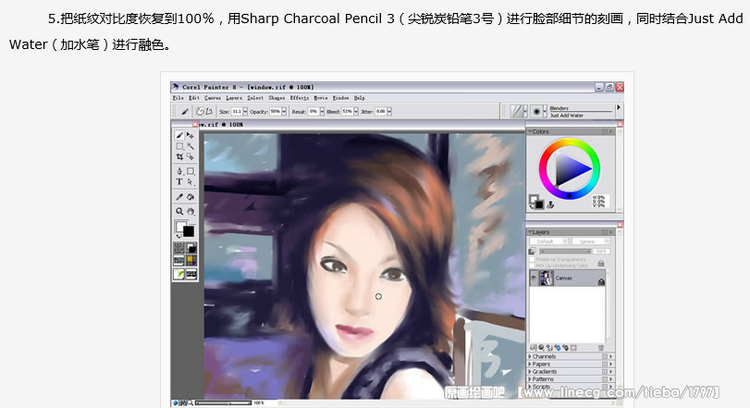Enable Freehand Strokes in property bar

tap(200, 111)
